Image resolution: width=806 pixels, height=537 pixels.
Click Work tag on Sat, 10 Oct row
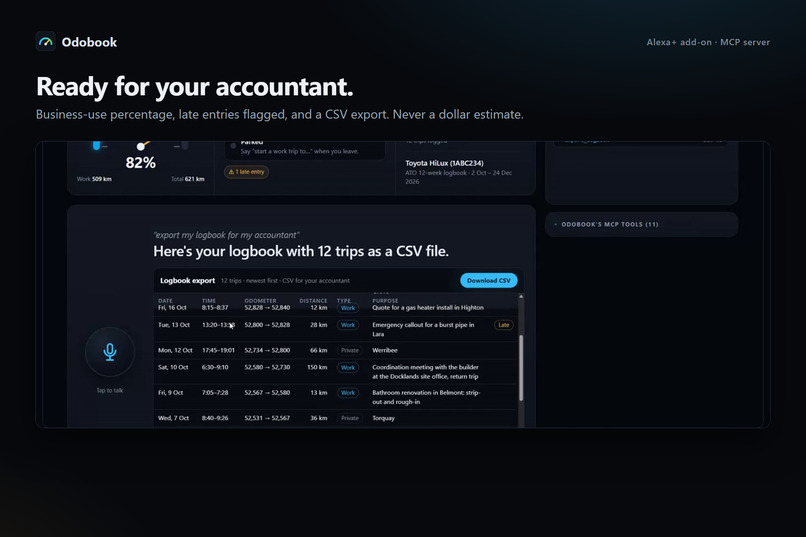pos(348,368)
